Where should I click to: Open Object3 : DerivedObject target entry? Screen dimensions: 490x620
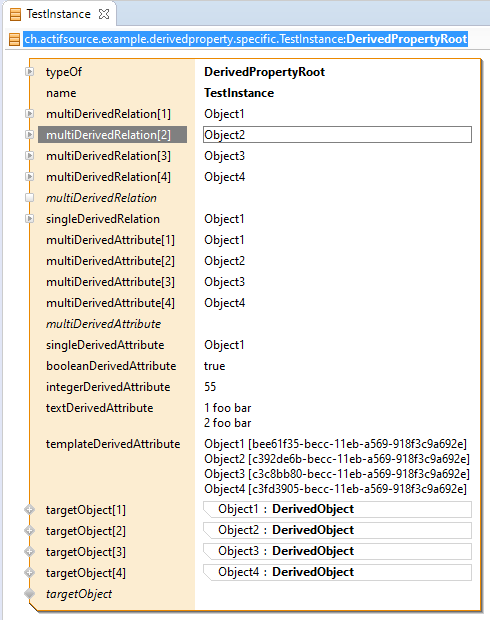coord(337,551)
